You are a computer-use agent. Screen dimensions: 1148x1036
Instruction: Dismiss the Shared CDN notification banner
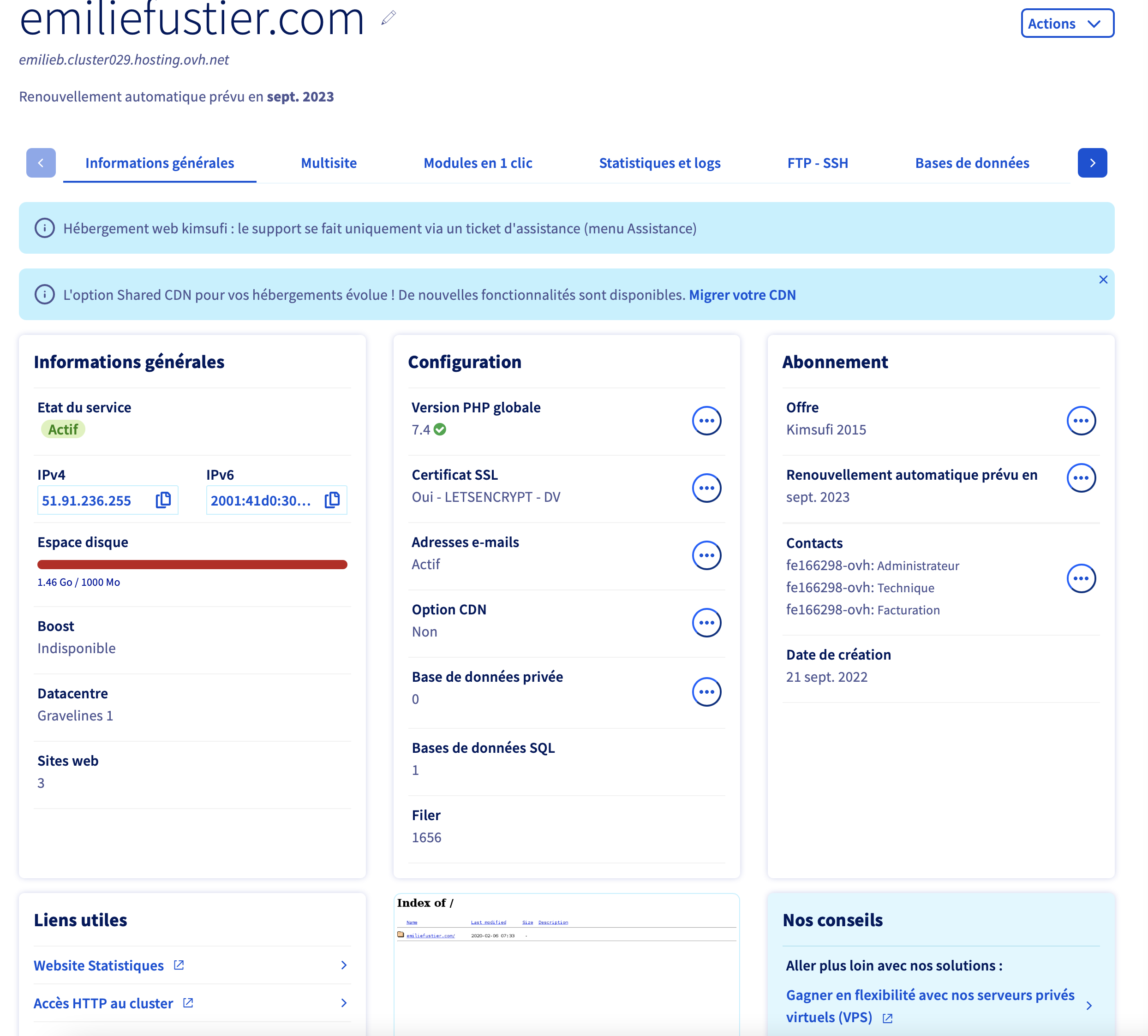tap(1102, 280)
